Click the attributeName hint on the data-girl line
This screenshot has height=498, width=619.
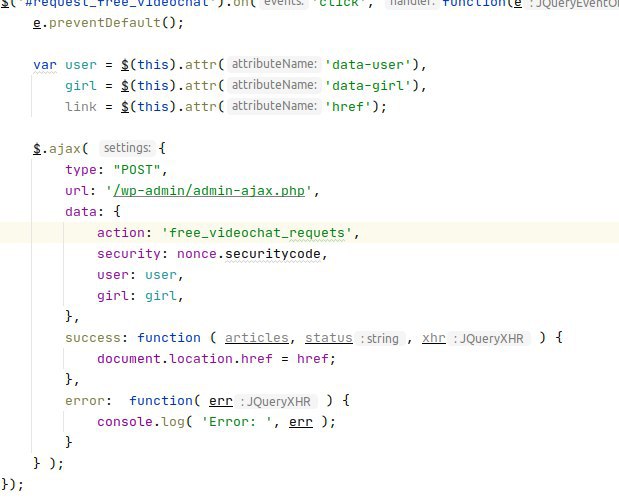click(x=274, y=85)
